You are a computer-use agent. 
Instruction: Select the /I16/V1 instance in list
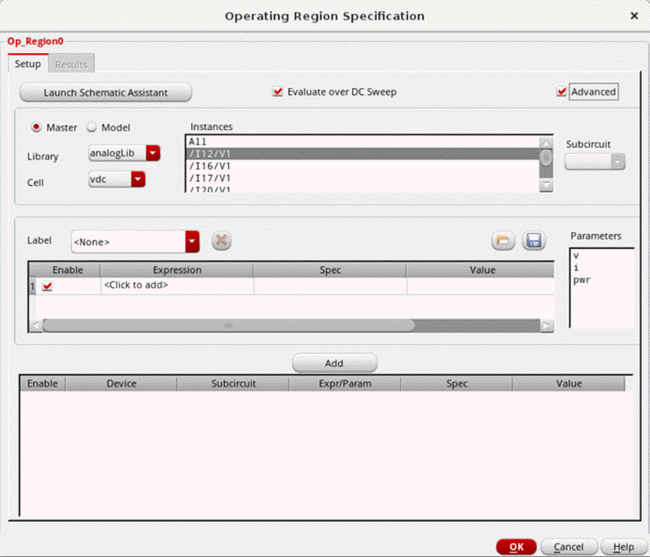click(x=210, y=166)
